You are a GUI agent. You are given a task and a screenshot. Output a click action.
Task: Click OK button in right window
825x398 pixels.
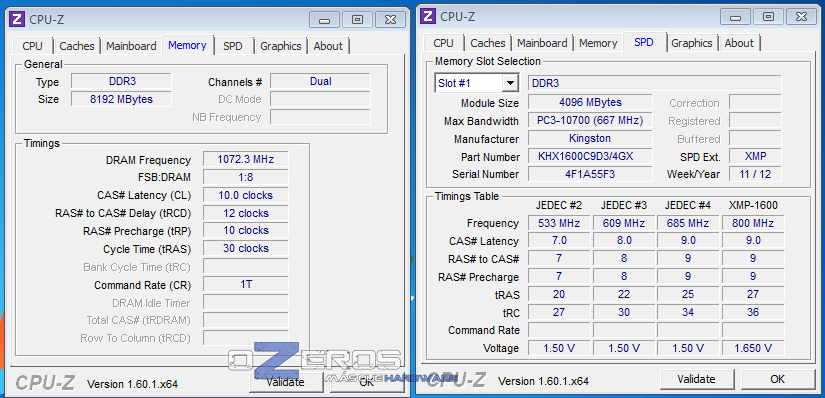coord(778,379)
